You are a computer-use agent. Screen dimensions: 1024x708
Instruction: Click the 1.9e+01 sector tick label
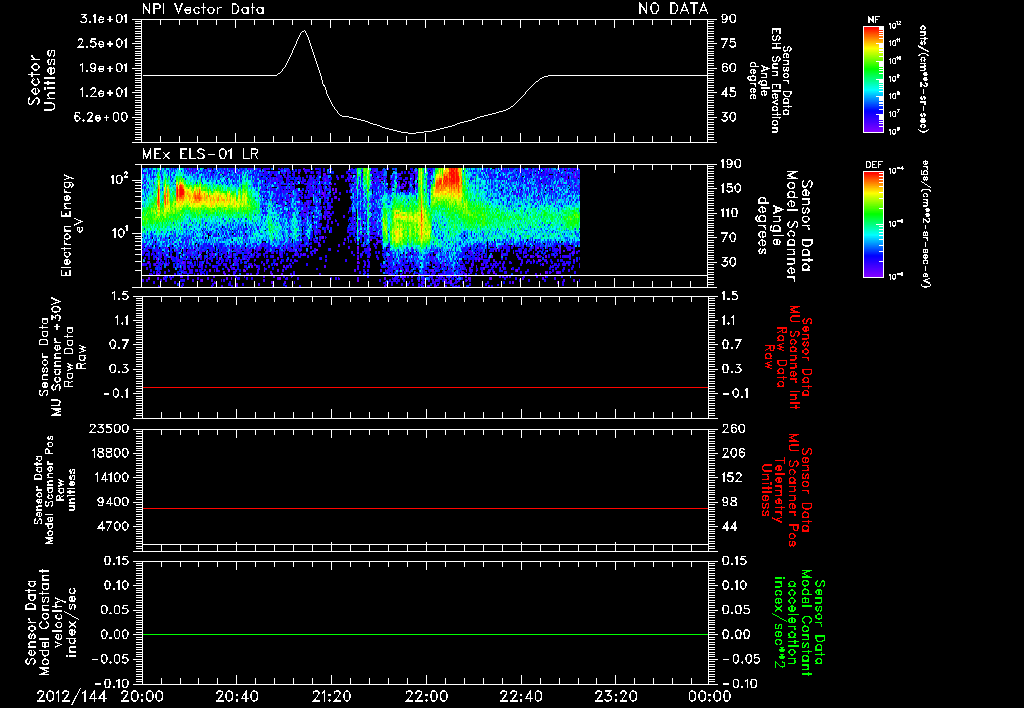point(104,68)
